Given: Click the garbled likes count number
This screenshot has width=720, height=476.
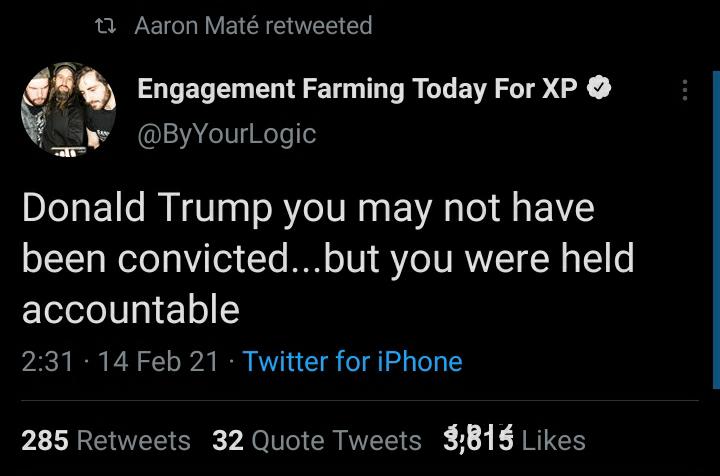Looking at the screenshot, I should pos(477,439).
